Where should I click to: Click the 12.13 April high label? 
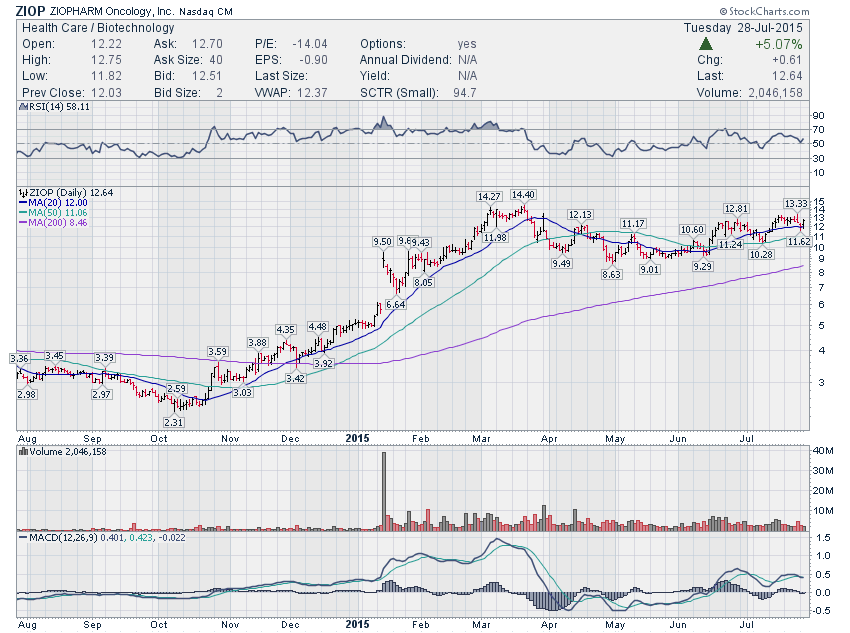580,215
